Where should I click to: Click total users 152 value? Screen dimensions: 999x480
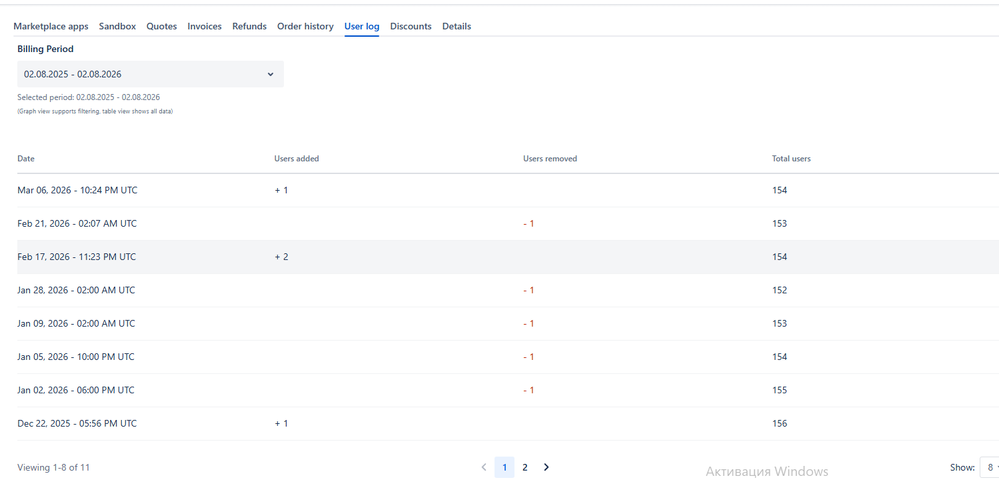click(x=779, y=290)
